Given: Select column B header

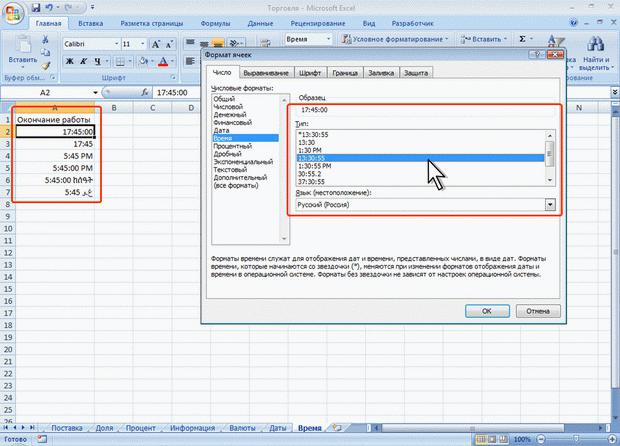Looking at the screenshot, I should click(114, 108).
